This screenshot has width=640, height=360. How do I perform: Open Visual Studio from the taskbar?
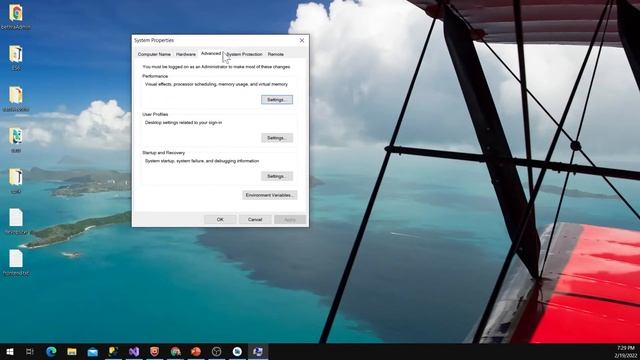point(134,351)
